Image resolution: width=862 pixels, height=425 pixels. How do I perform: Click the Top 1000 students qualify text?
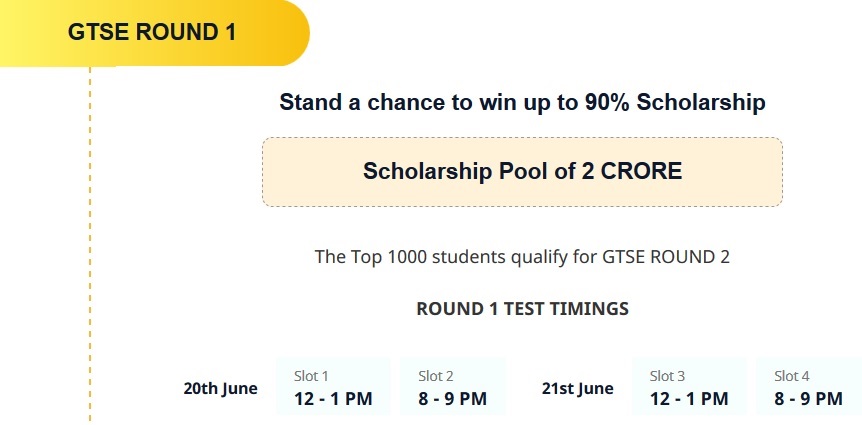click(522, 257)
